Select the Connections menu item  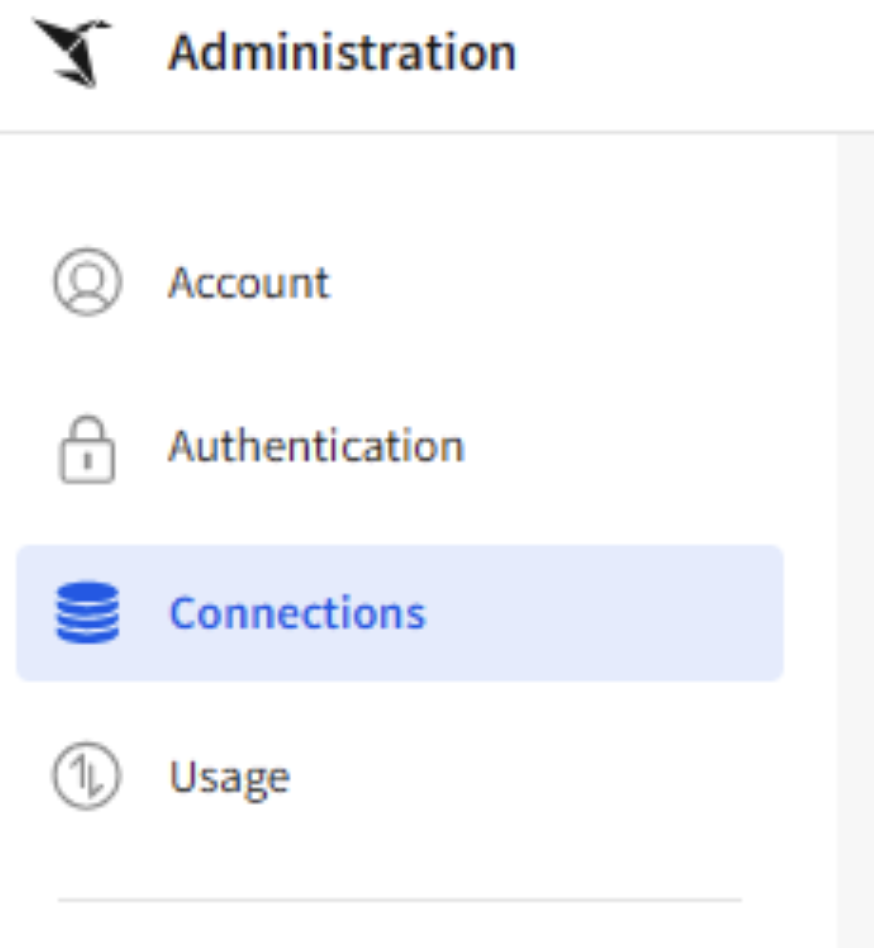tap(297, 613)
